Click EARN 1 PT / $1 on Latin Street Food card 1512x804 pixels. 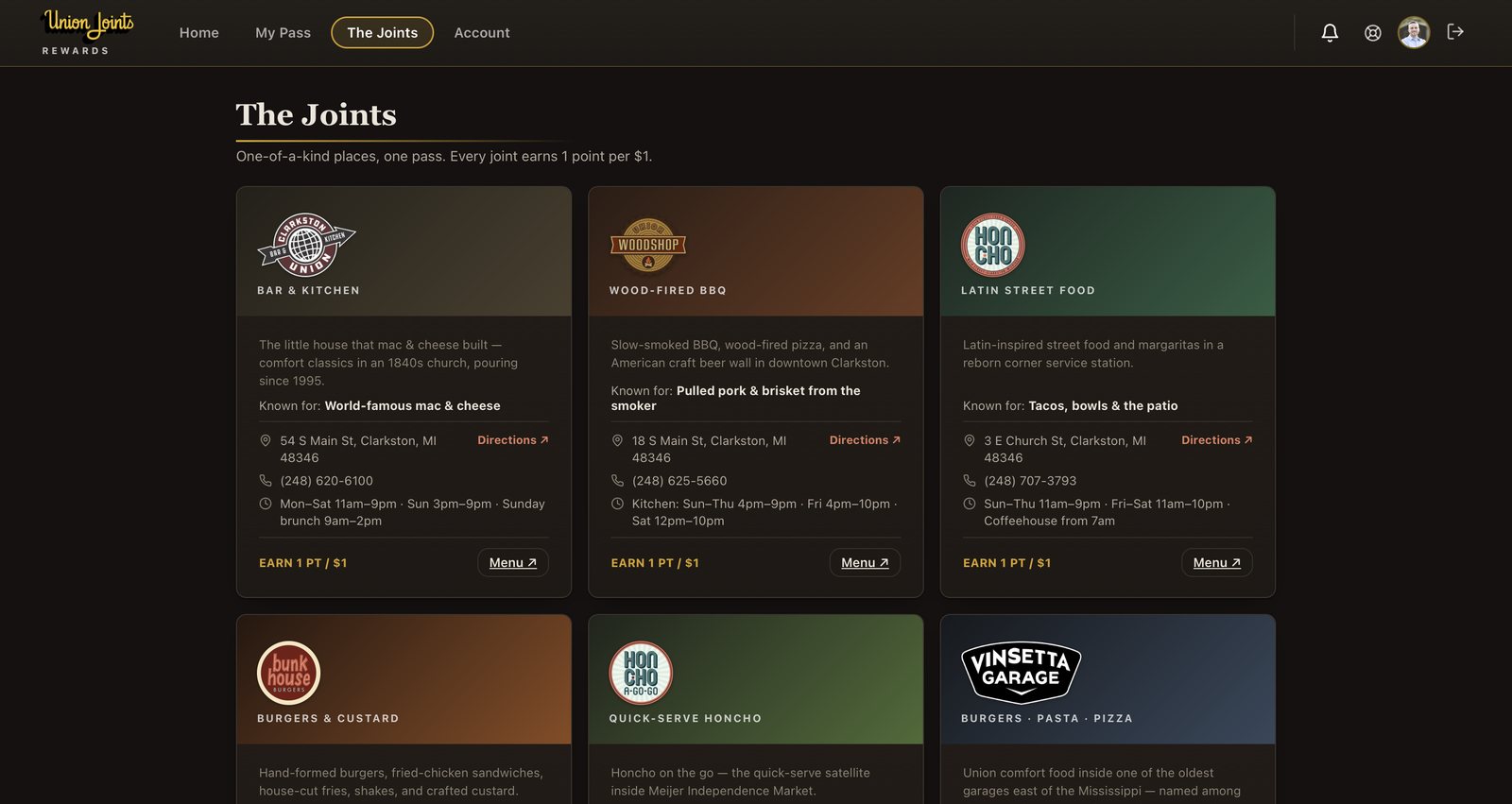1007,563
